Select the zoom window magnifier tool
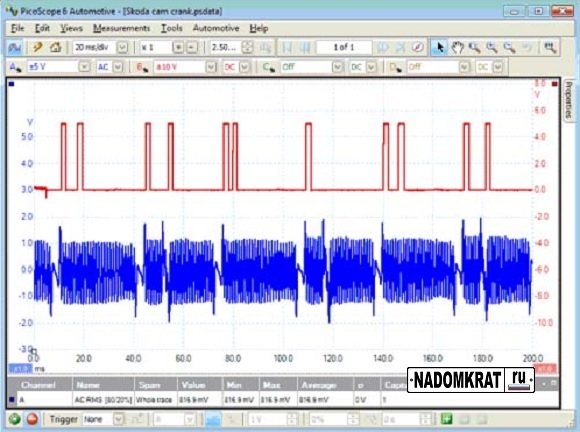This screenshot has height=432, width=580. (475, 47)
